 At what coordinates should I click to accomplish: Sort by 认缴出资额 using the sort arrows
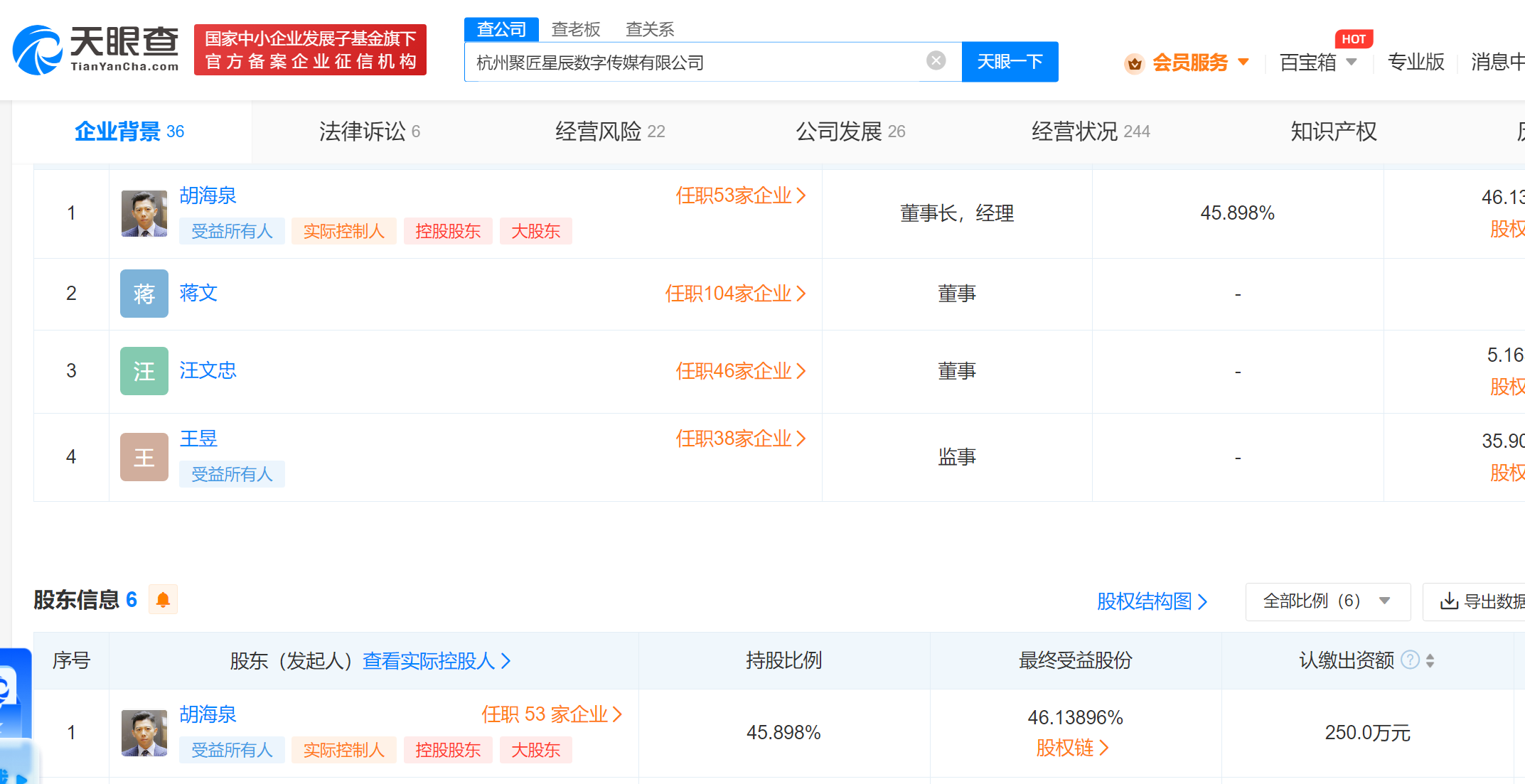point(1430,660)
